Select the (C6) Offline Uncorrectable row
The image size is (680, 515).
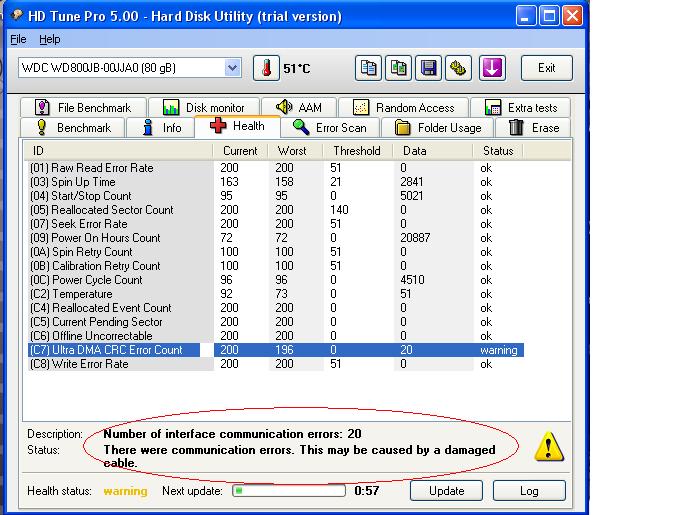(x=276, y=336)
